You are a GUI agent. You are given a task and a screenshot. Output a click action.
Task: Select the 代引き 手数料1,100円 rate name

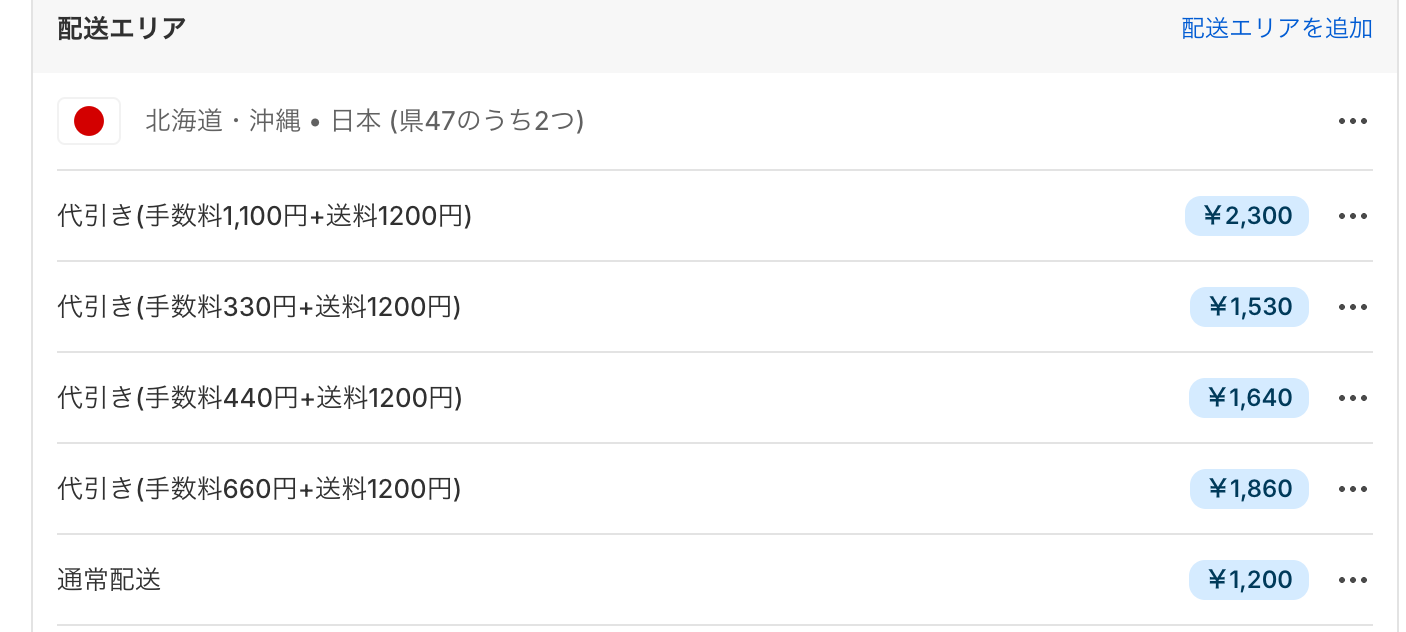[x=264, y=216]
